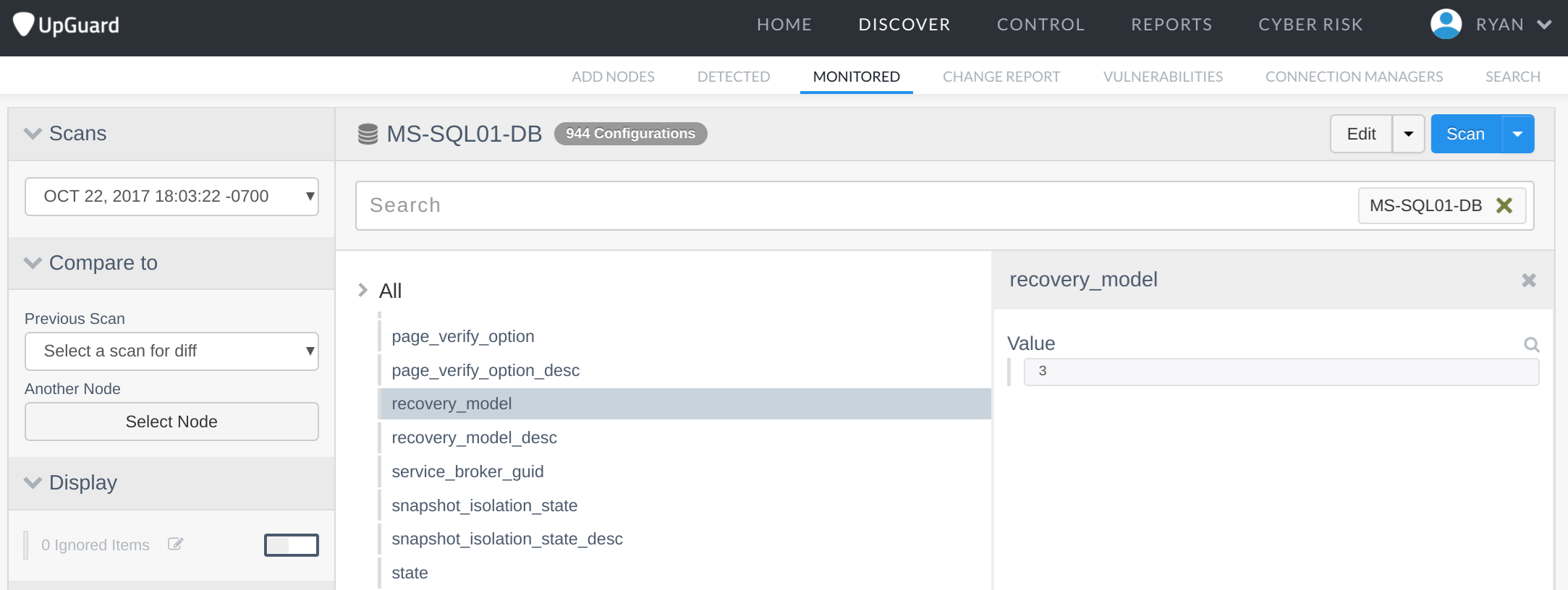Switch to the Detected tab

(x=734, y=77)
